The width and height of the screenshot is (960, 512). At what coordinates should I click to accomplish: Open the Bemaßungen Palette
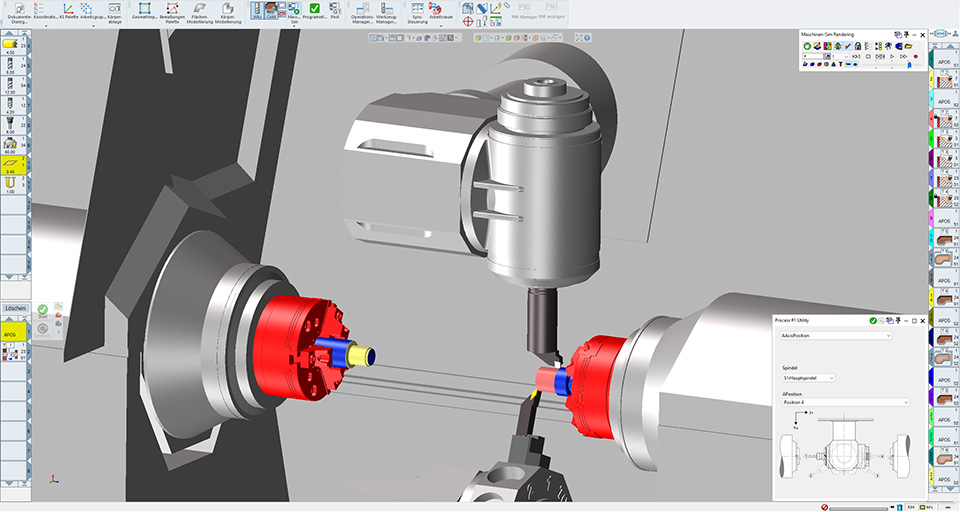tap(172, 12)
